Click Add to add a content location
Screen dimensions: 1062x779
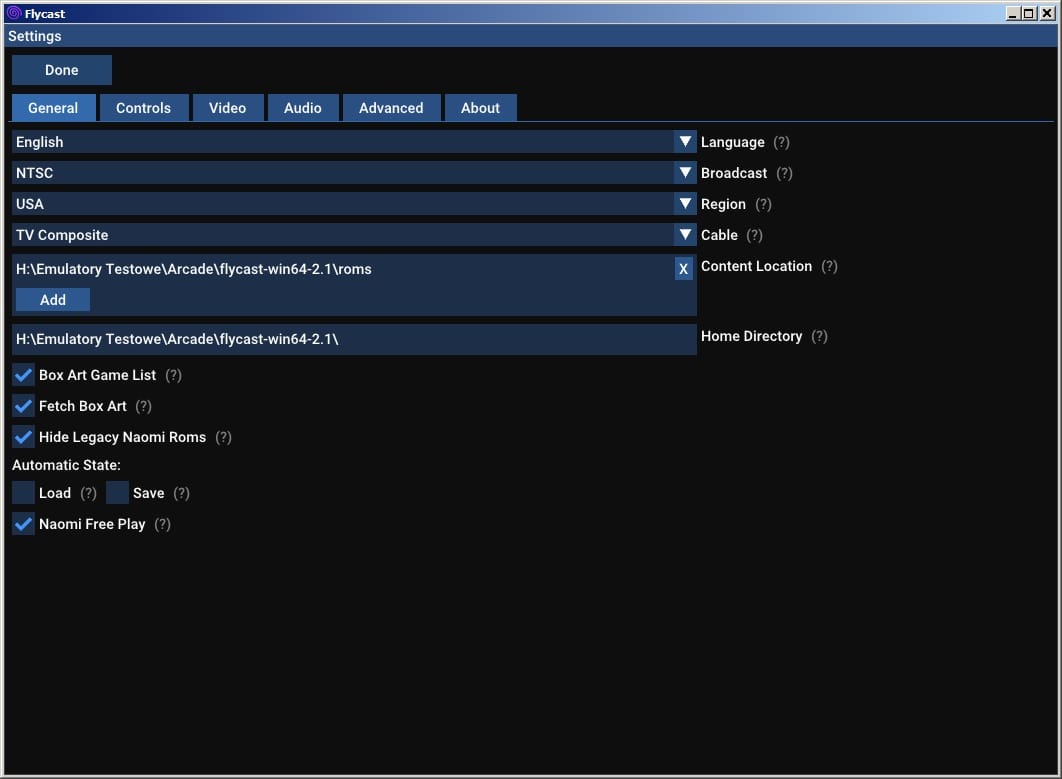(53, 300)
